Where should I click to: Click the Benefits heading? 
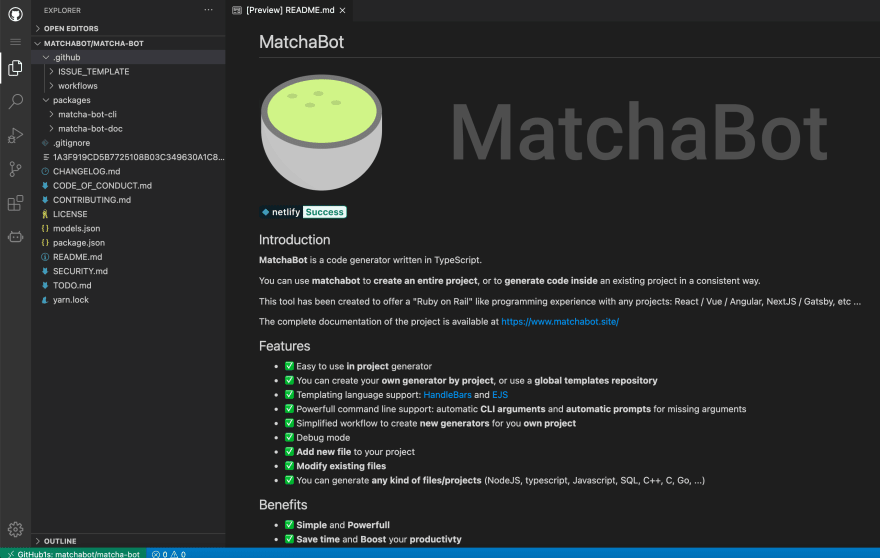pos(283,505)
